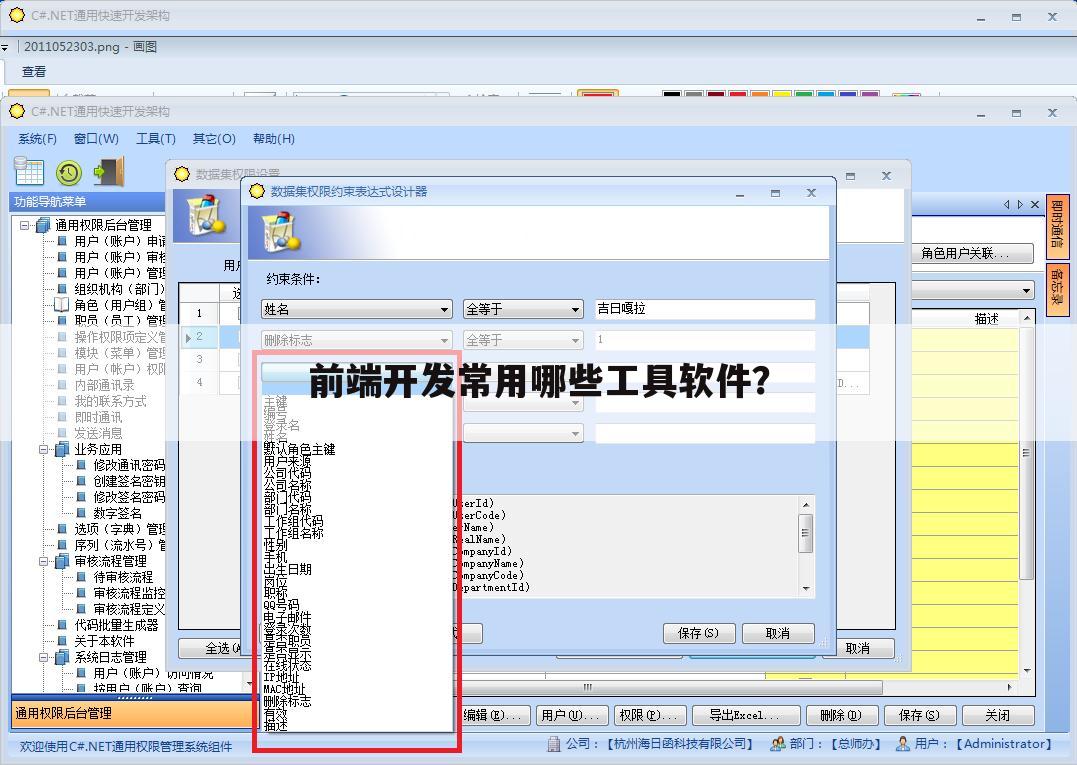Open the 窗口(W) menu
This screenshot has width=1077, height=765.
point(96,139)
